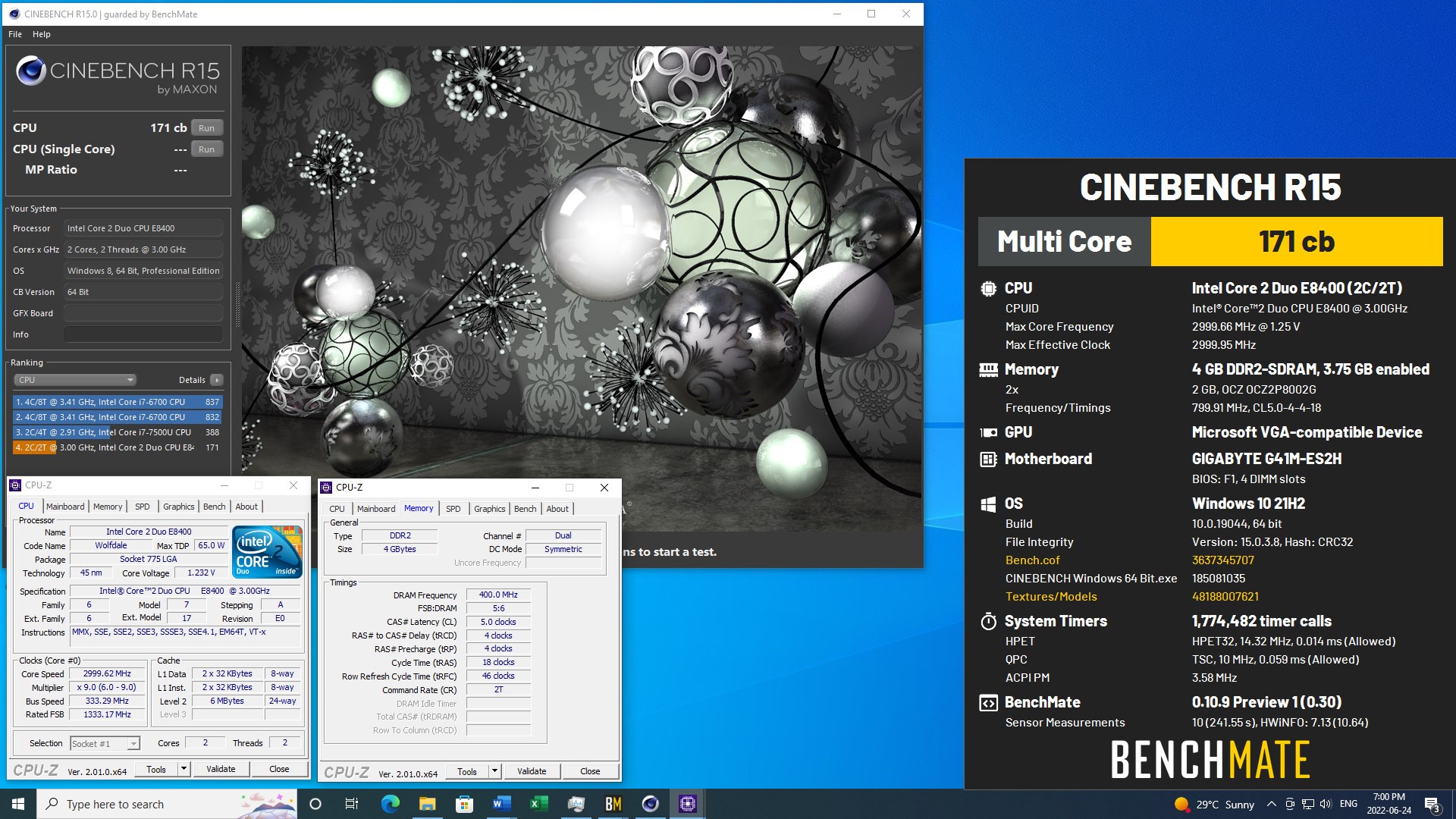Show hidden tray icons chevron

[x=1271, y=804]
